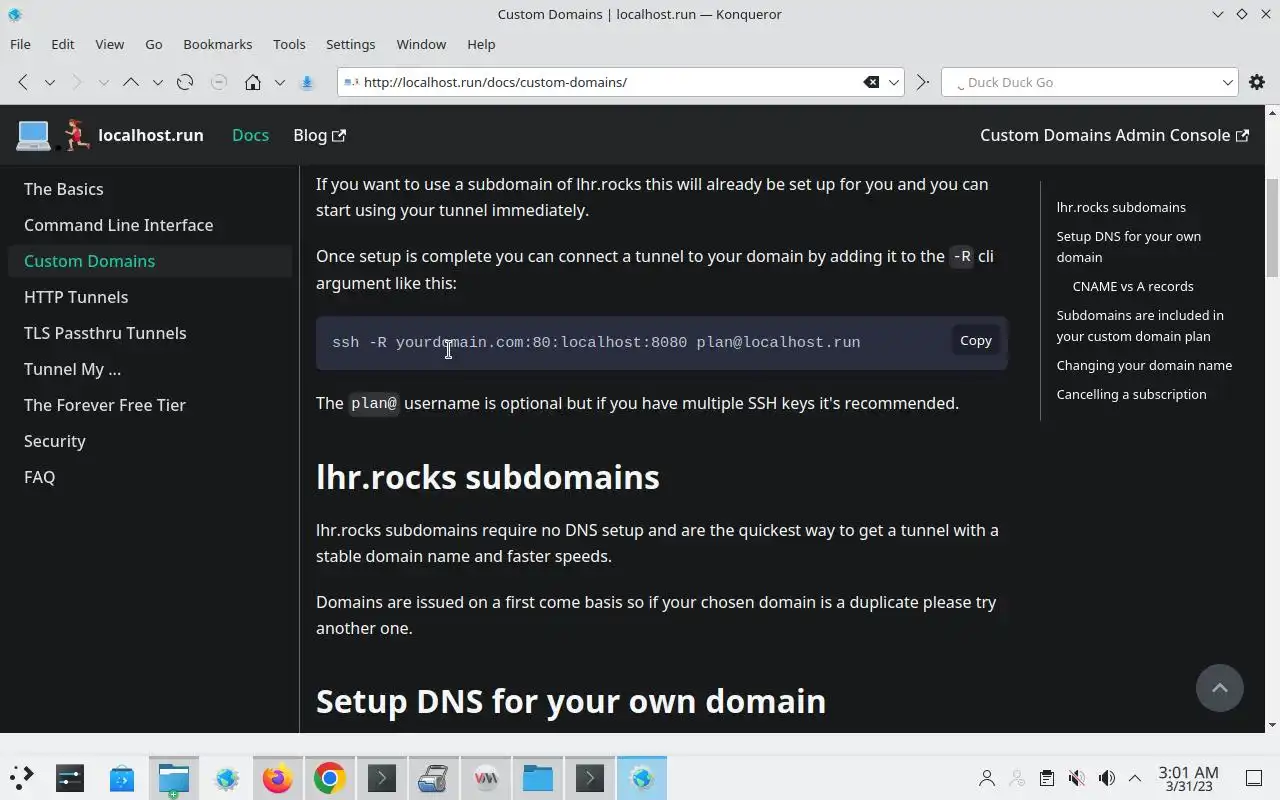Copy the ssh command with the Copy button
The width and height of the screenshot is (1280, 800).
(975, 341)
